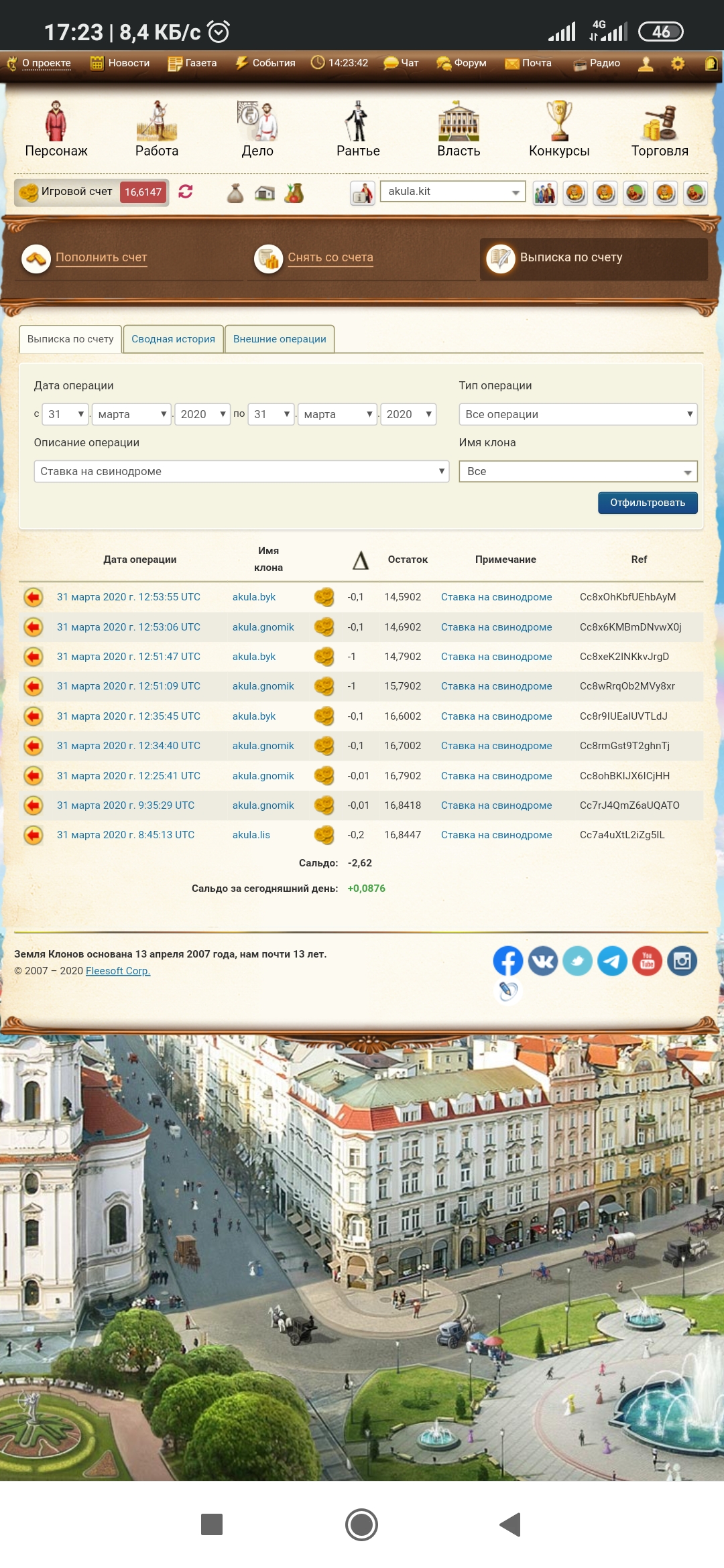The width and height of the screenshot is (724, 1568).
Task: Switch to Внешние операции tab
Action: (x=280, y=339)
